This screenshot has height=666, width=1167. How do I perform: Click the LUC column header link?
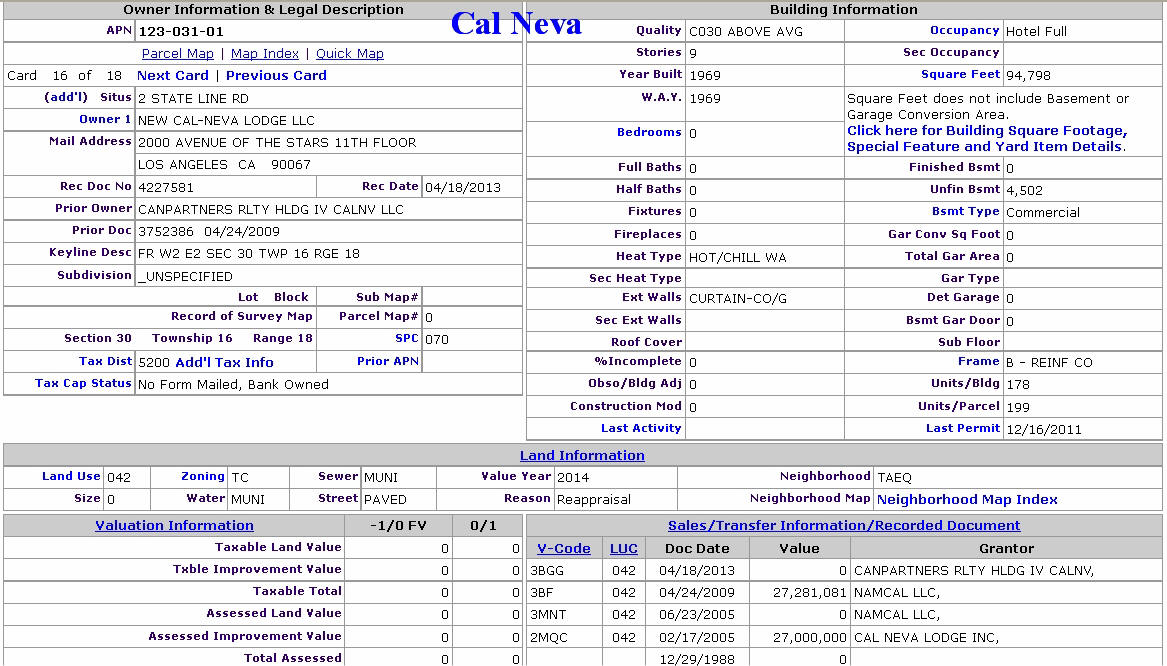point(624,549)
